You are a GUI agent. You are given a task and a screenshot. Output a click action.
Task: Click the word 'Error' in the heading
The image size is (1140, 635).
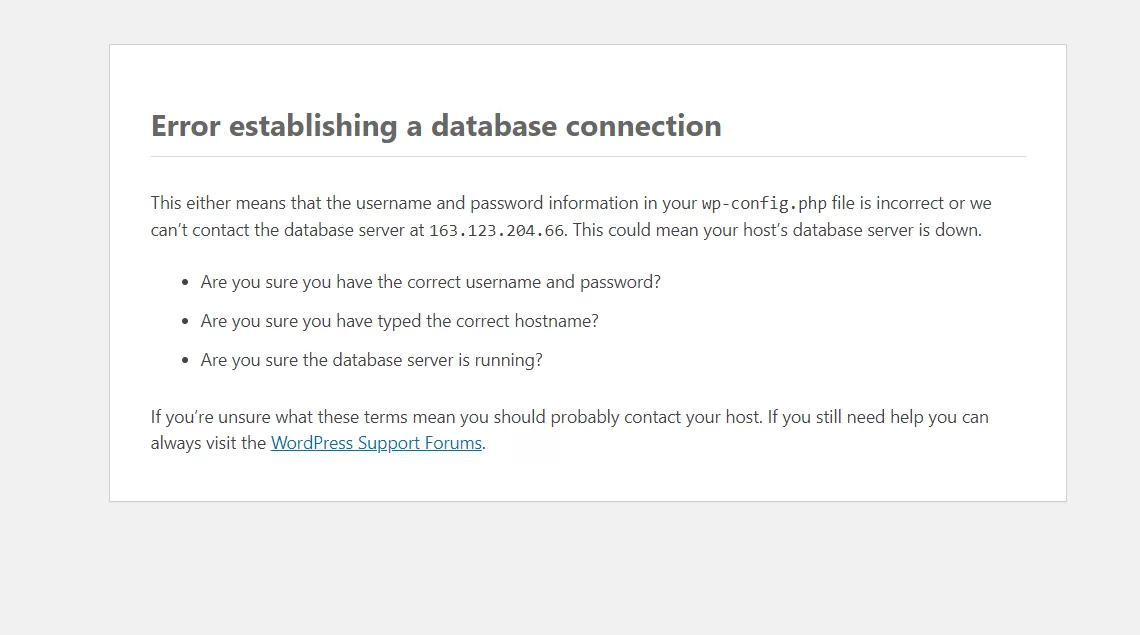click(185, 126)
